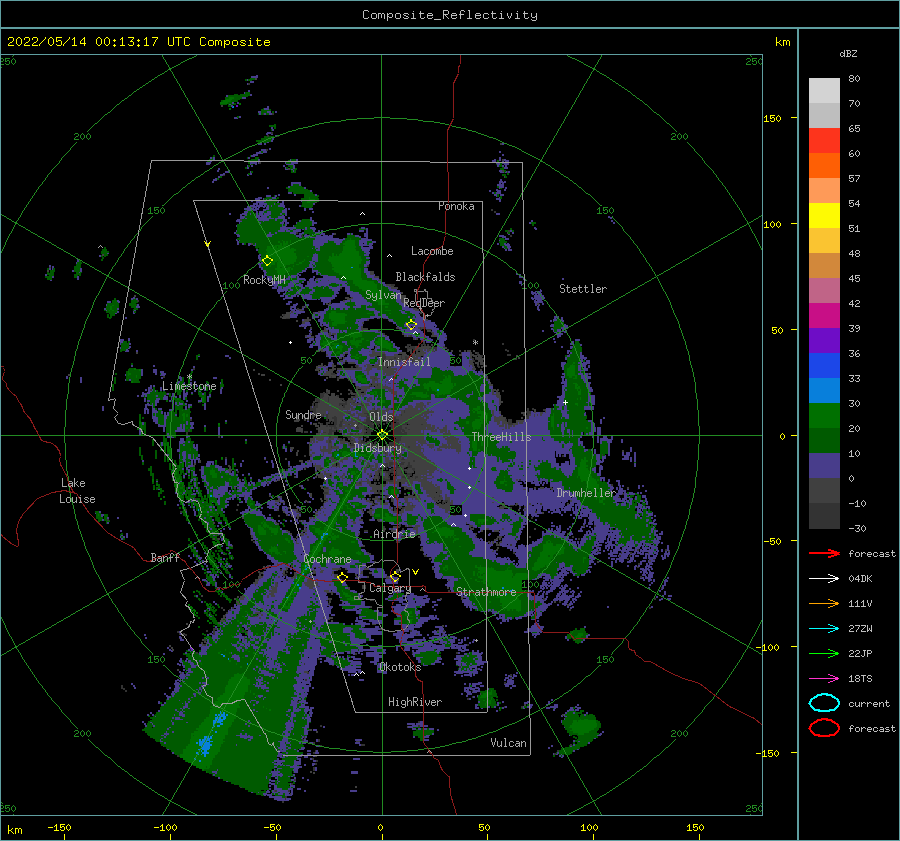
Task: Click the yellow diamond marker above Calgary
Action: tap(395, 576)
